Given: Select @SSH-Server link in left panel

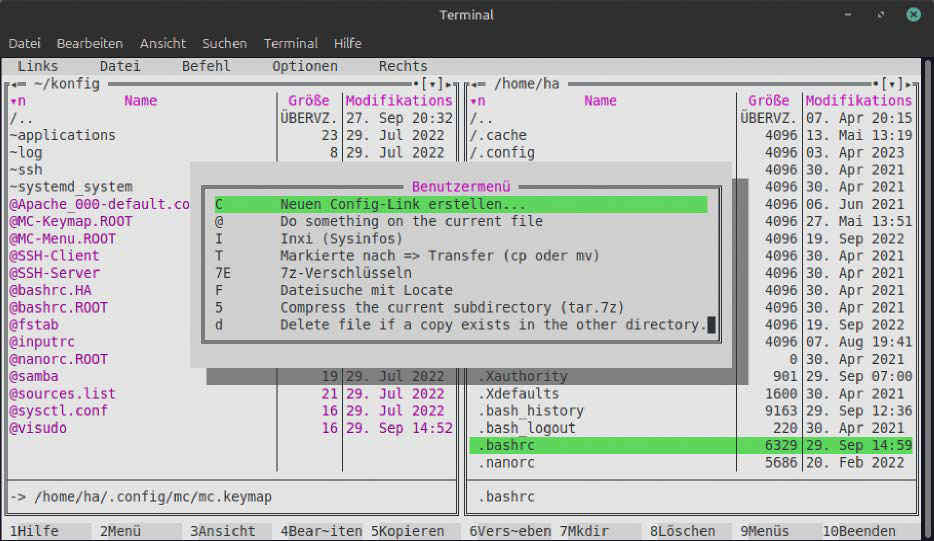Looking at the screenshot, I should click(54, 273).
